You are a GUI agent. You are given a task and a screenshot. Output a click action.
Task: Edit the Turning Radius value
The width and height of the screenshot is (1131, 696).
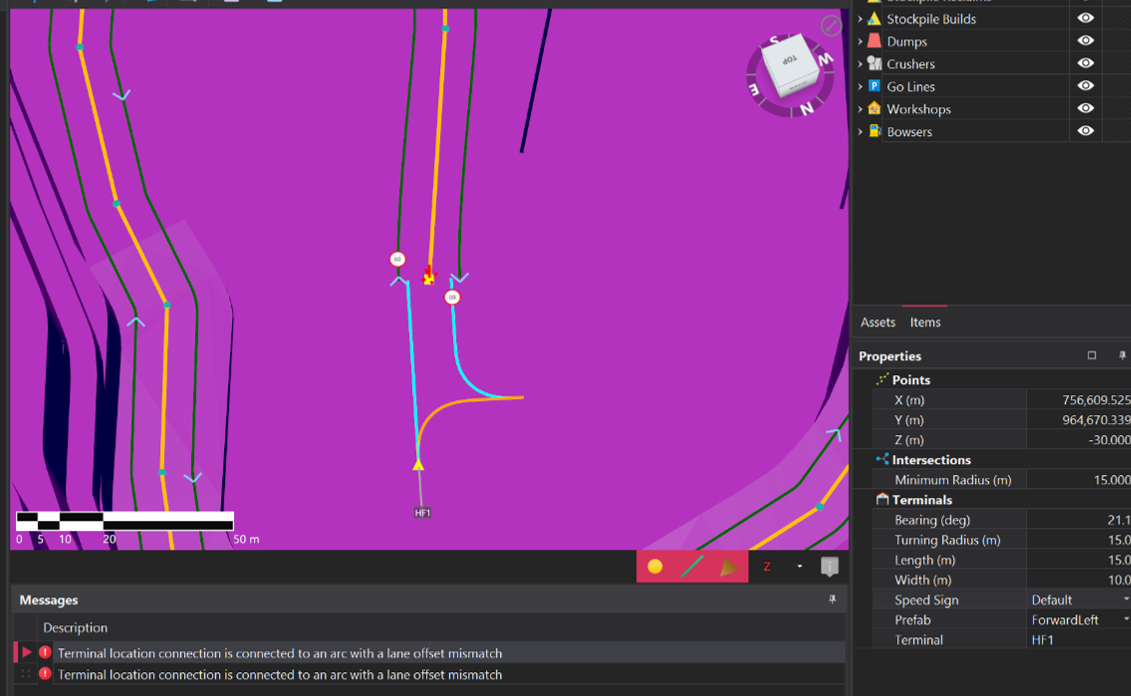click(x=1078, y=539)
